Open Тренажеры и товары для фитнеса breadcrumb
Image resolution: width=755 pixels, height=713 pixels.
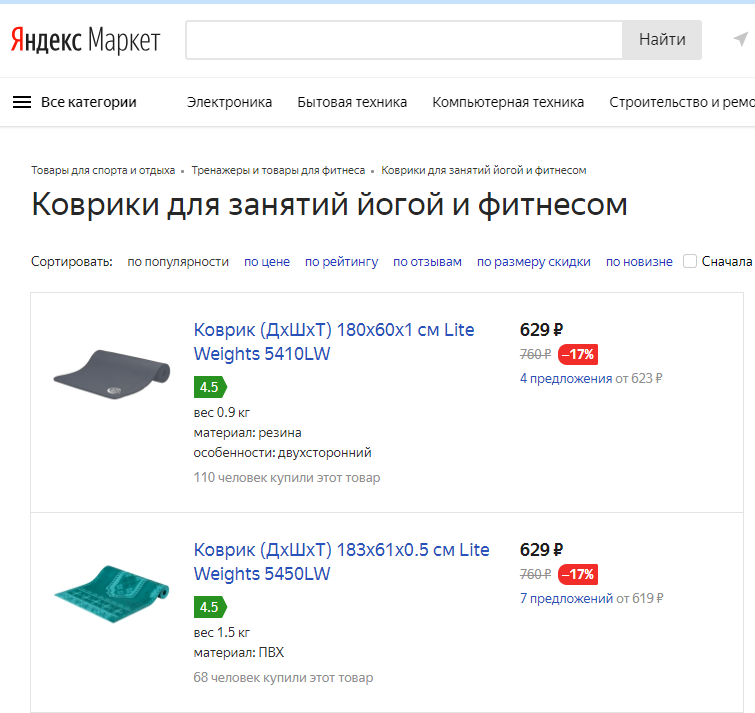[278, 170]
